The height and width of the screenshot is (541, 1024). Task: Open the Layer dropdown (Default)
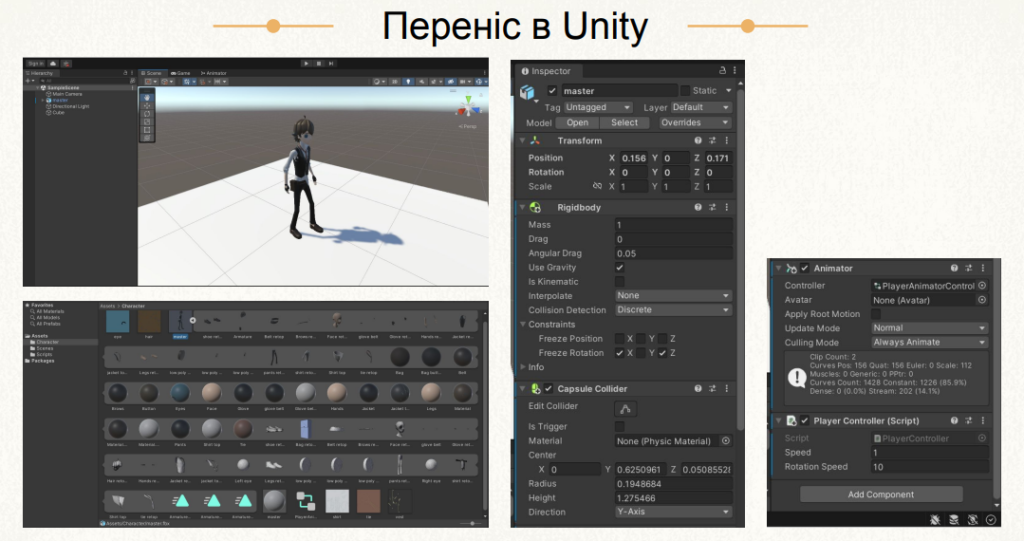tap(701, 107)
